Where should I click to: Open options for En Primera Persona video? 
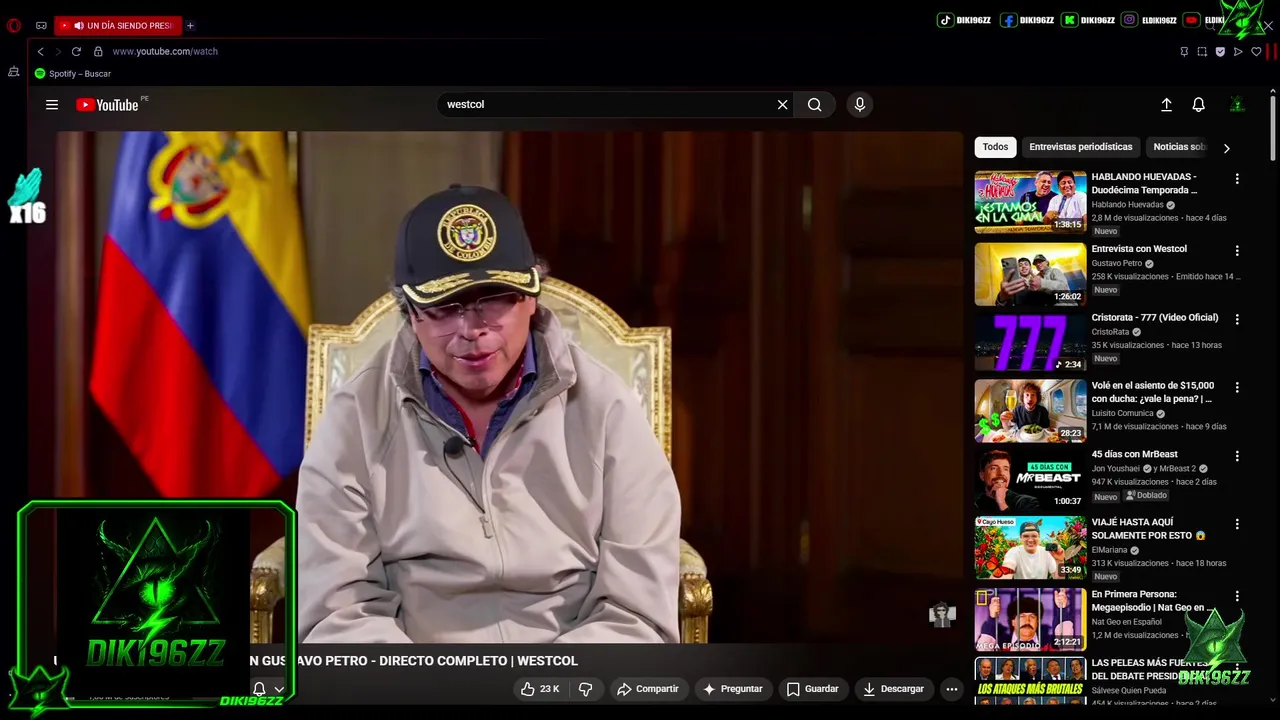pyautogui.click(x=1237, y=596)
